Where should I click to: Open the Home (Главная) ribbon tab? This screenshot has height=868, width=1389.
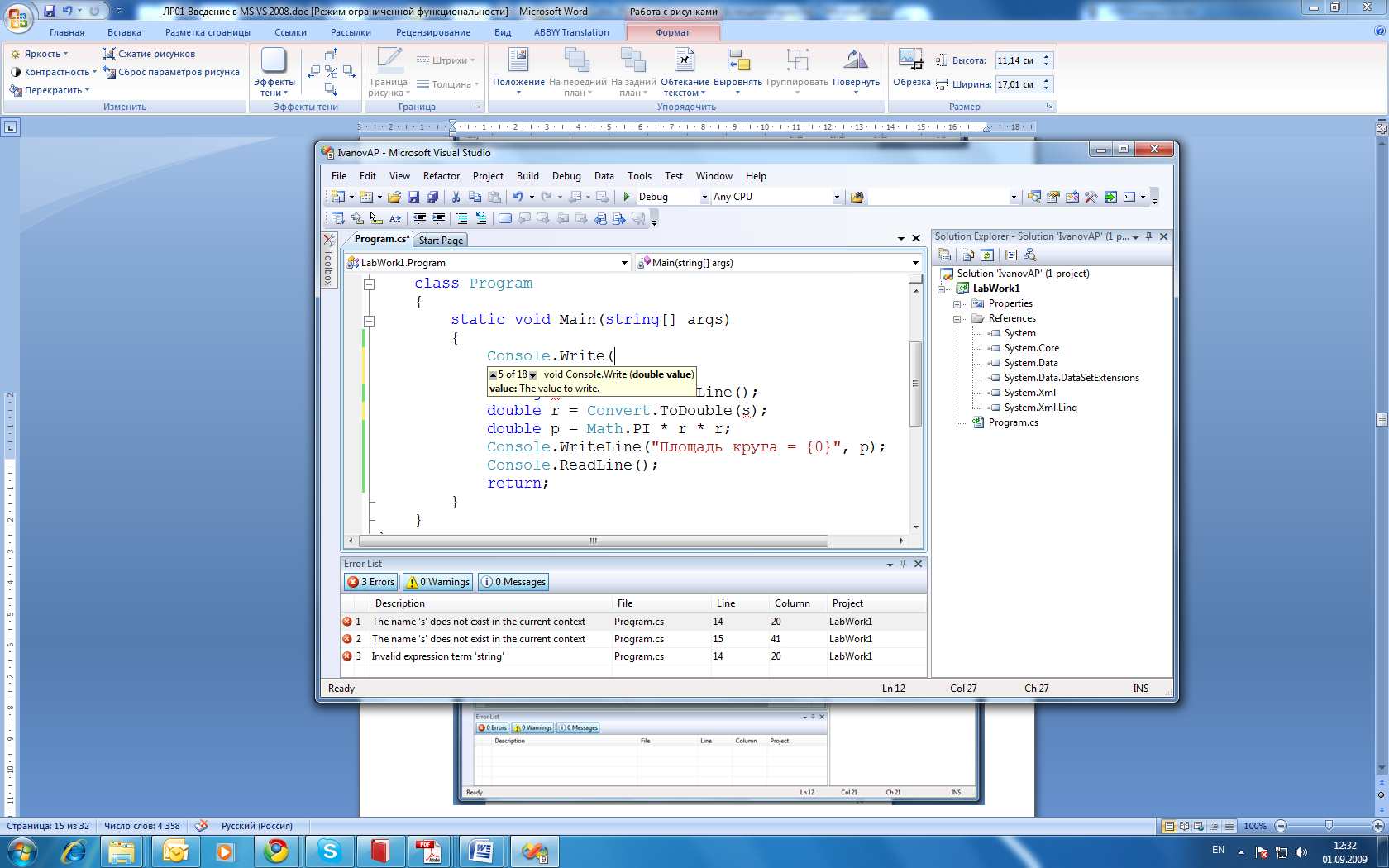pyautogui.click(x=67, y=32)
